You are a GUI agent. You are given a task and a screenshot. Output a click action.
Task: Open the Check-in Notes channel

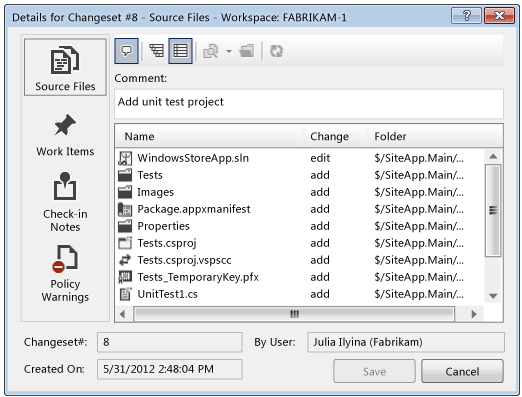tap(65, 202)
